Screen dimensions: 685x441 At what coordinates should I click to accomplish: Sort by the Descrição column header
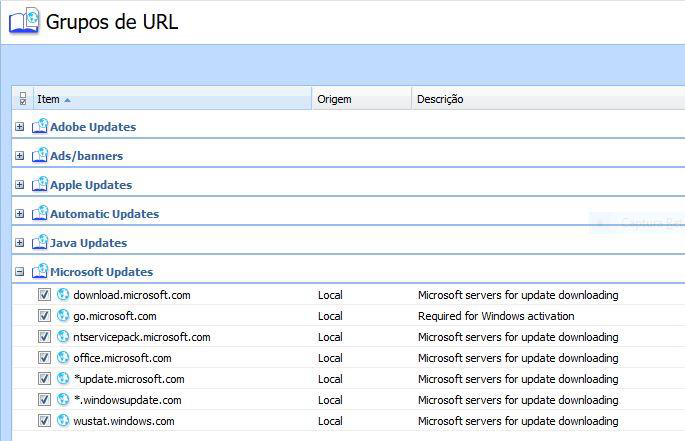[548, 99]
